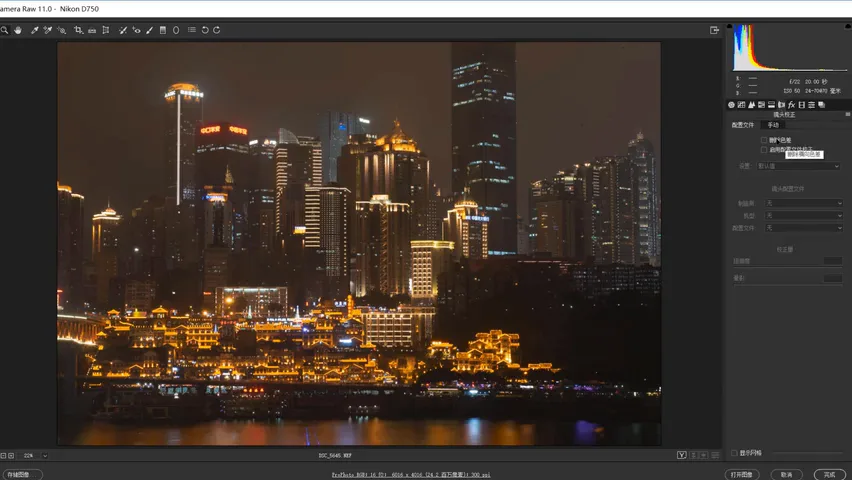Screen dimensions: 852x480
Task: Select the Hand tool
Action: pyautogui.click(x=18, y=30)
